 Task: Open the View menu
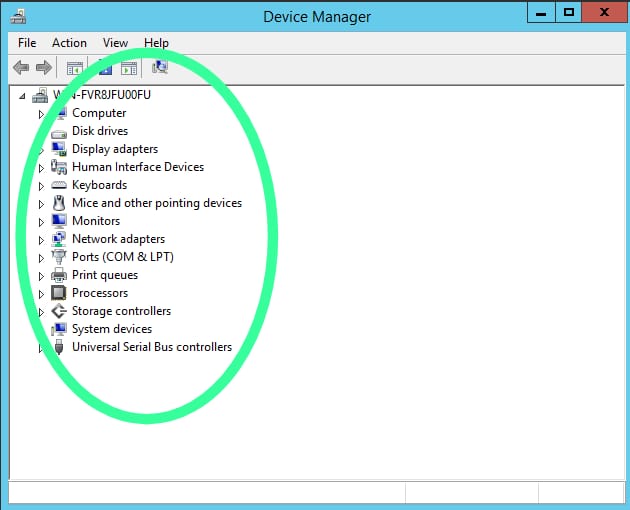coord(115,43)
